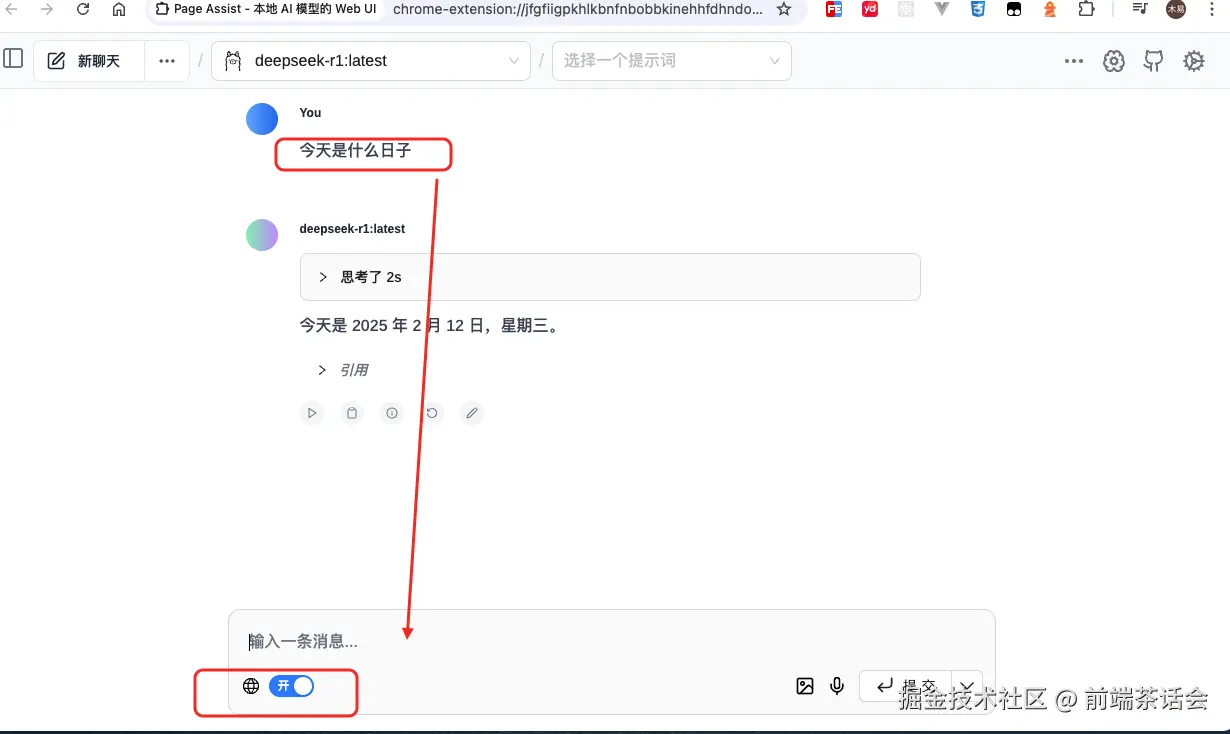Toggle the left sidebar panel icon
Image resolution: width=1230 pixels, height=734 pixels.
click(13, 59)
